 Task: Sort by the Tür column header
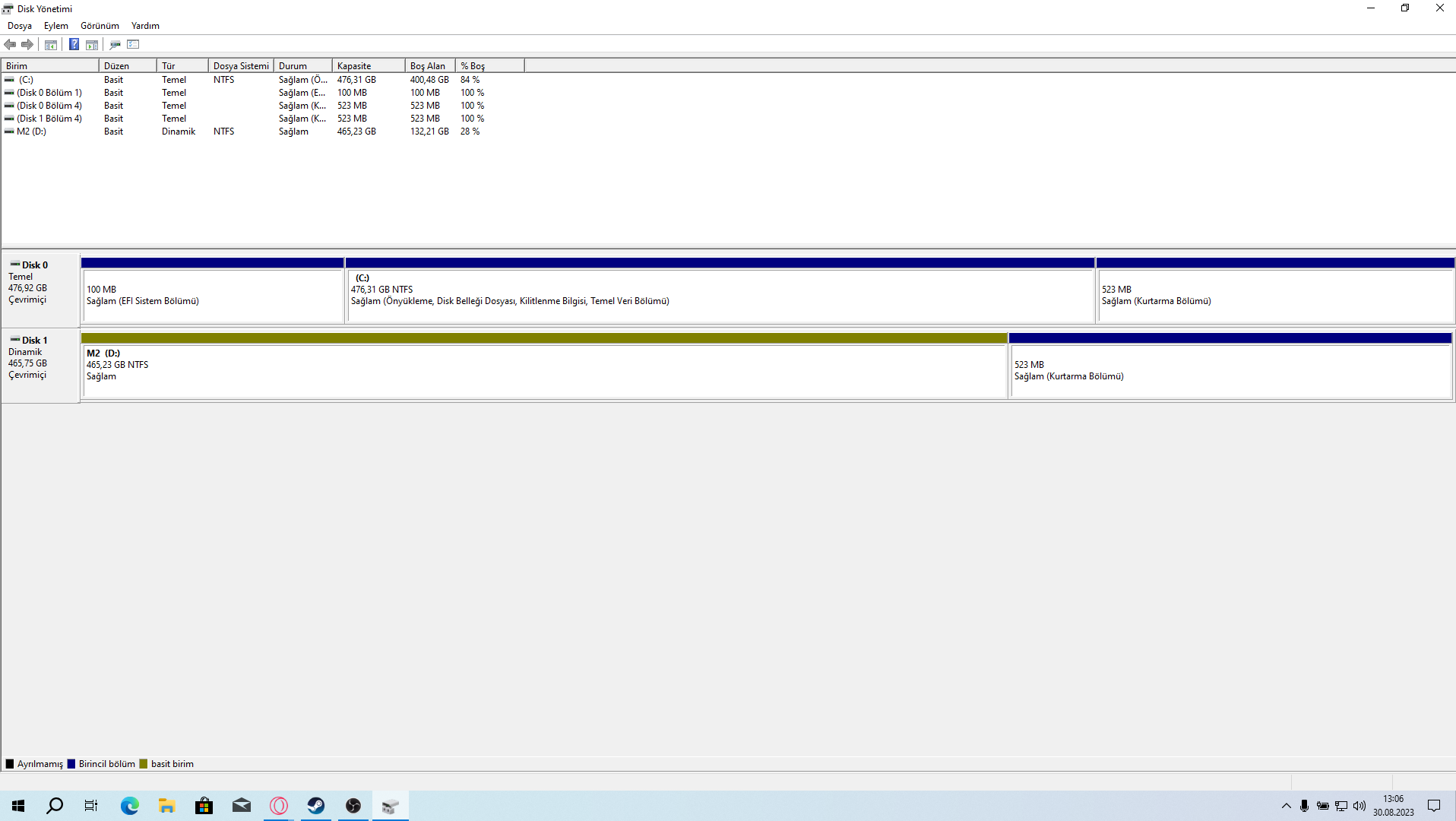pos(182,66)
